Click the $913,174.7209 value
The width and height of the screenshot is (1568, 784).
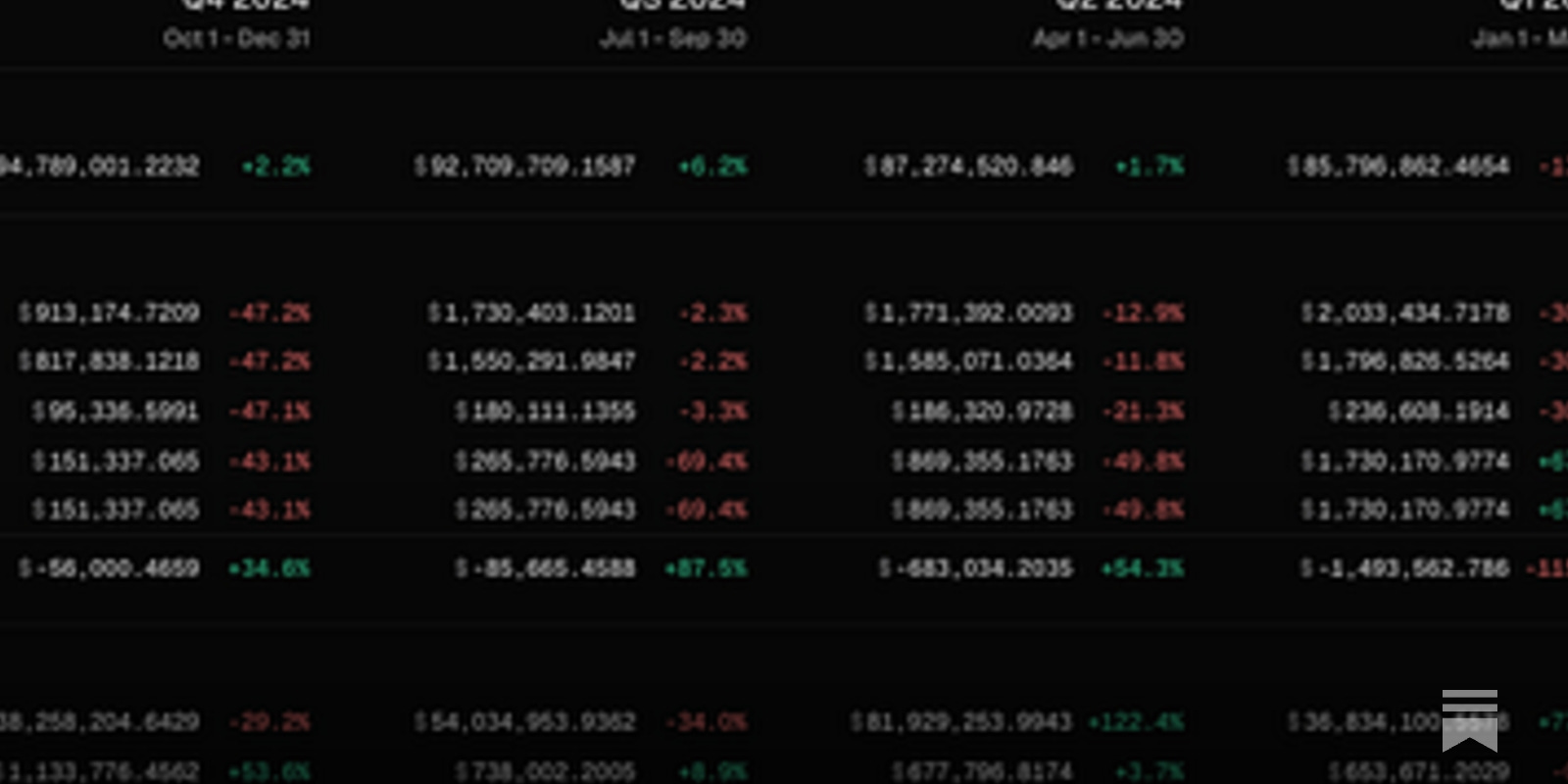[x=109, y=314]
